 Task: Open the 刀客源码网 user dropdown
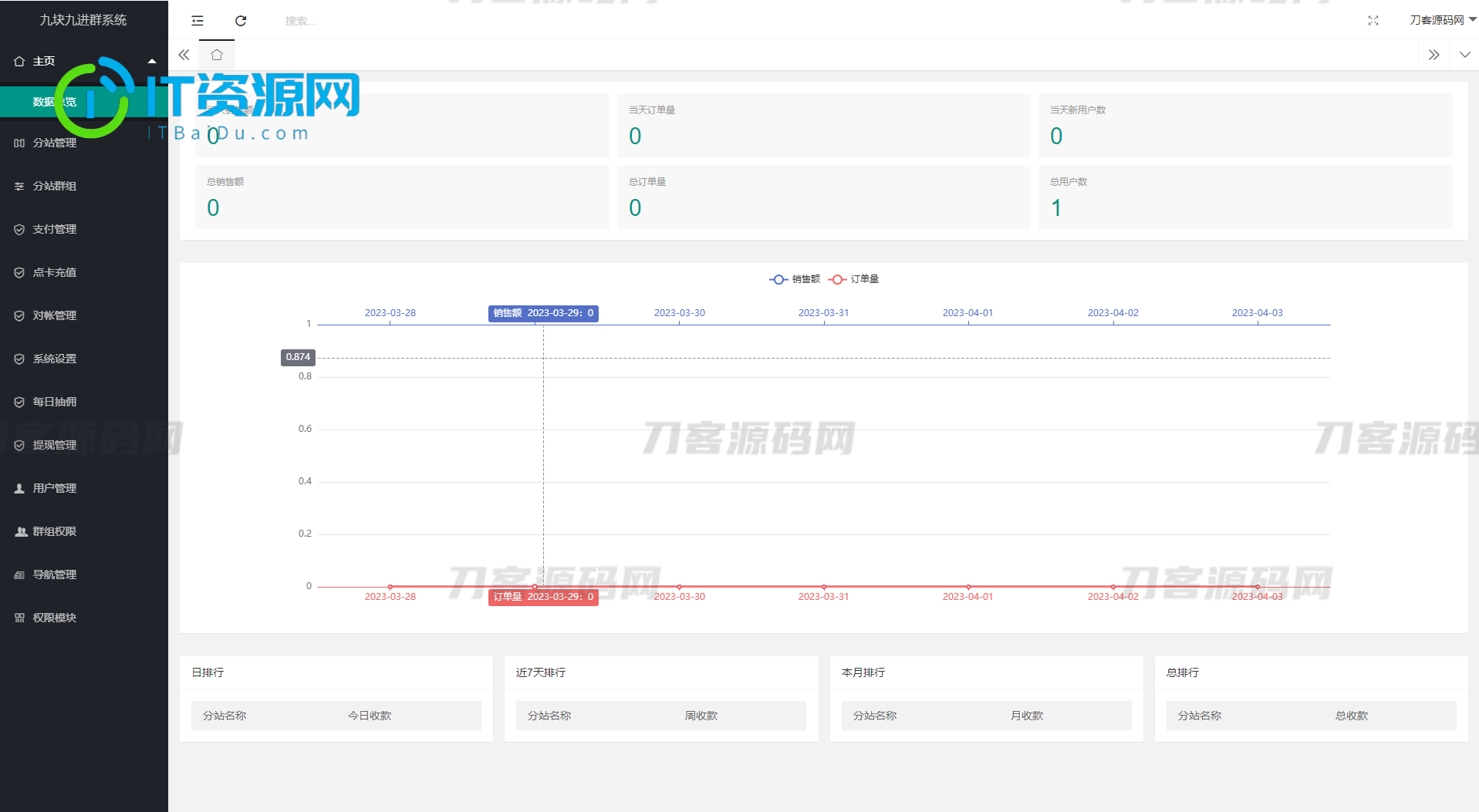click(x=1443, y=20)
